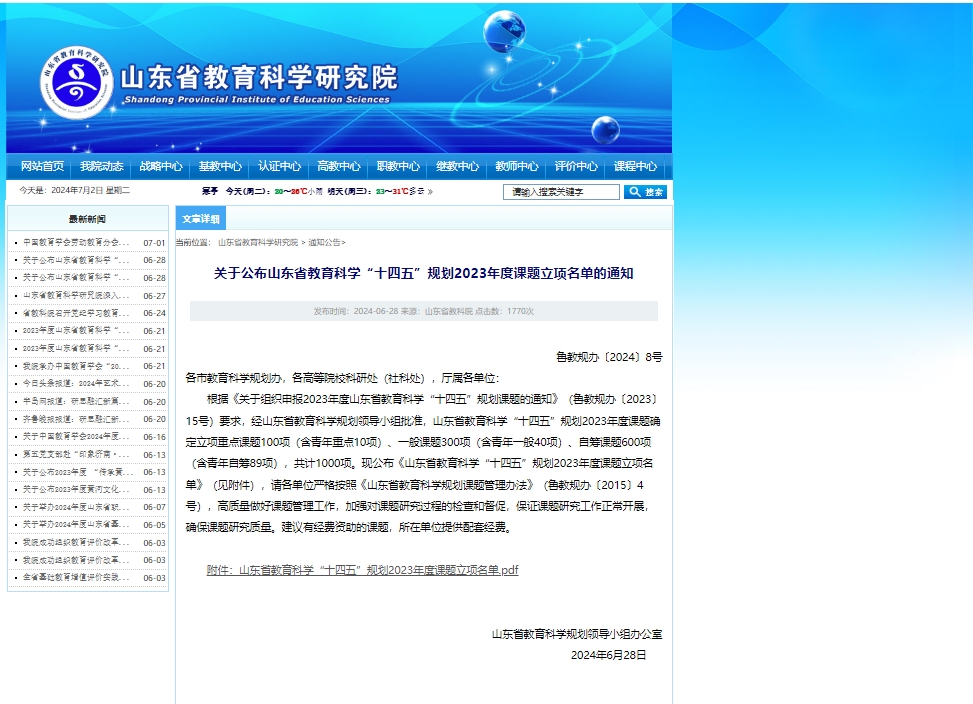The width and height of the screenshot is (973, 704).
Task: Open the 高教中心 section
Action: [x=340, y=166]
